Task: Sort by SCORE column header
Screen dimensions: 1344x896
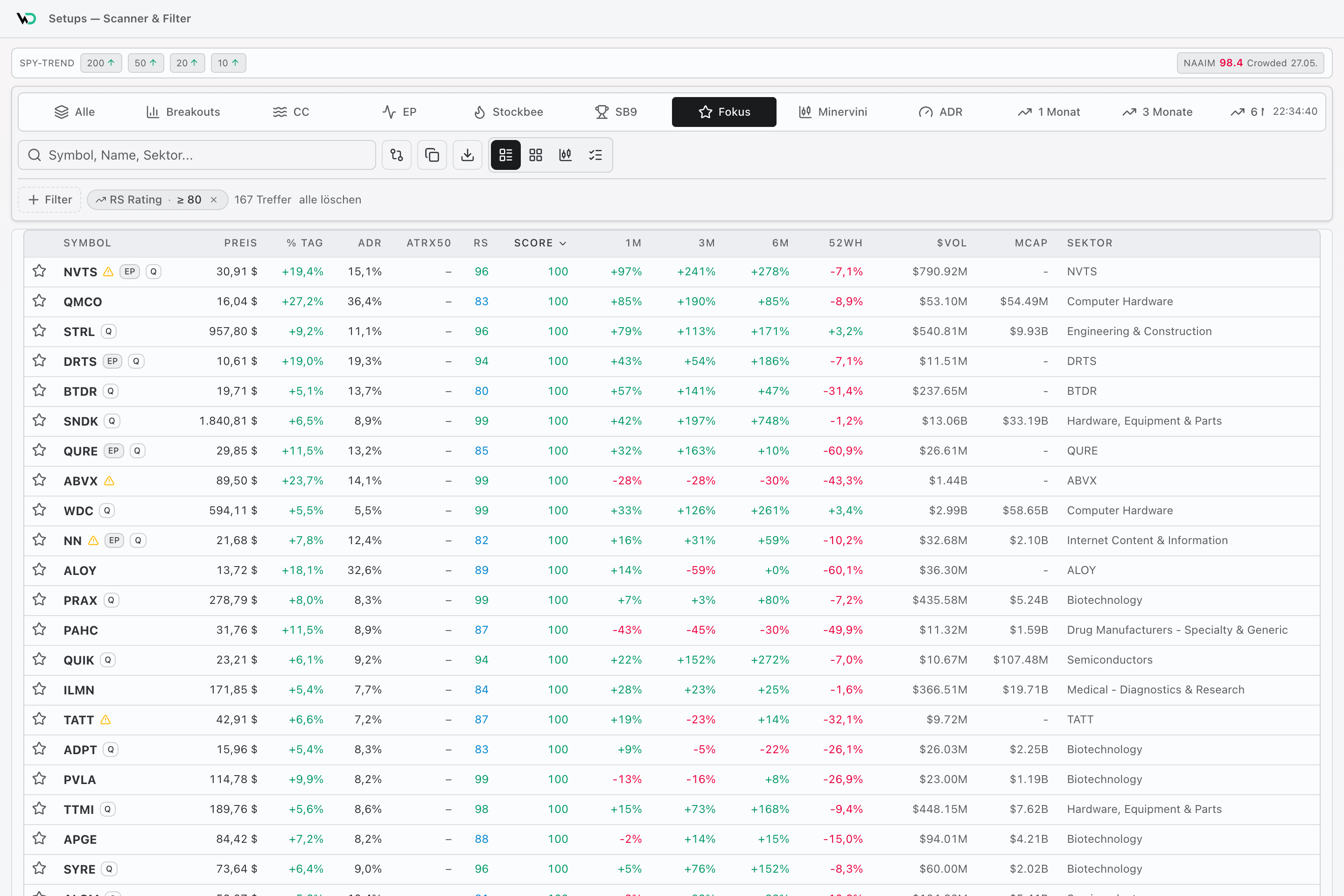Action: pos(540,243)
